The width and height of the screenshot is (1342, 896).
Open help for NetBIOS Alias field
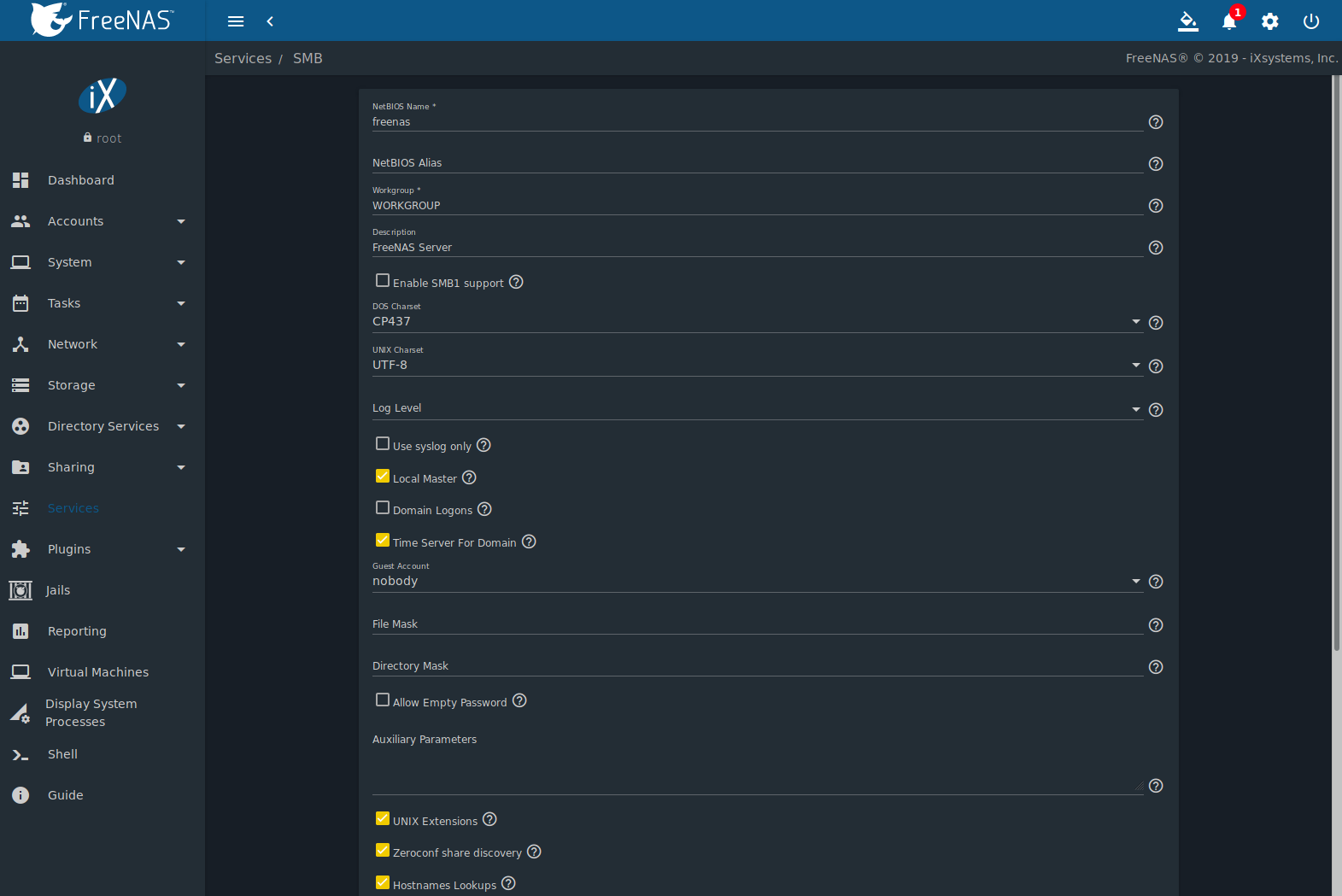click(x=1156, y=164)
